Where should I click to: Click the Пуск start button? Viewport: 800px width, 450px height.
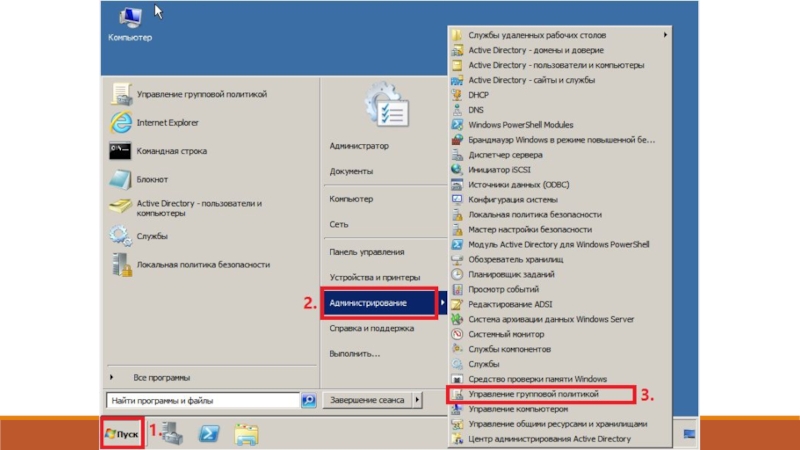tap(122, 434)
